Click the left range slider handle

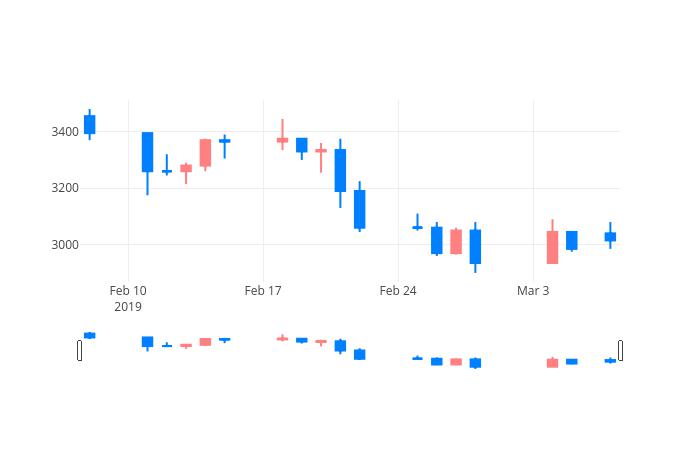(x=79, y=350)
